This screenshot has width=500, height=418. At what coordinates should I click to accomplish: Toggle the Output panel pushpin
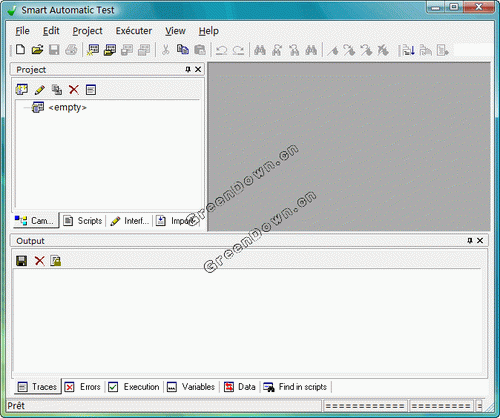(x=470, y=240)
